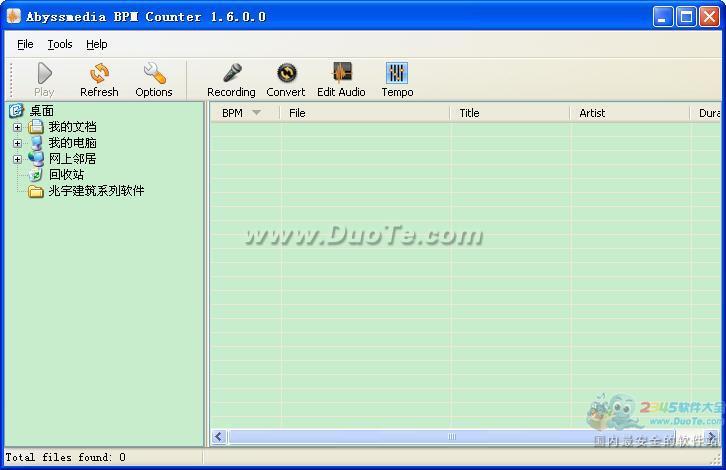Select the 我的电脑 computer icon
This screenshot has height=470, width=726.
pyautogui.click(x=36, y=143)
